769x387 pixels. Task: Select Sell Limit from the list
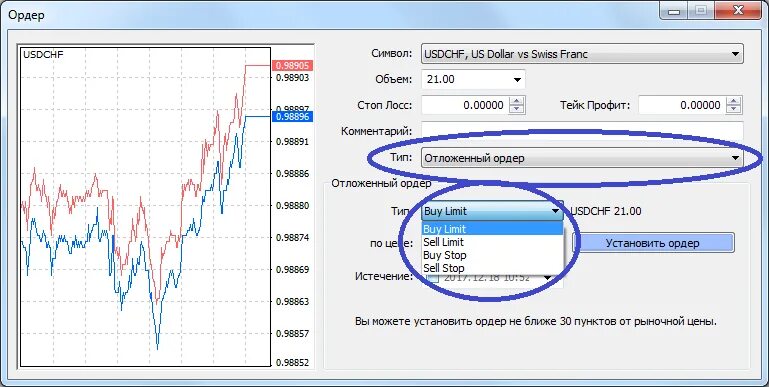tap(492, 242)
